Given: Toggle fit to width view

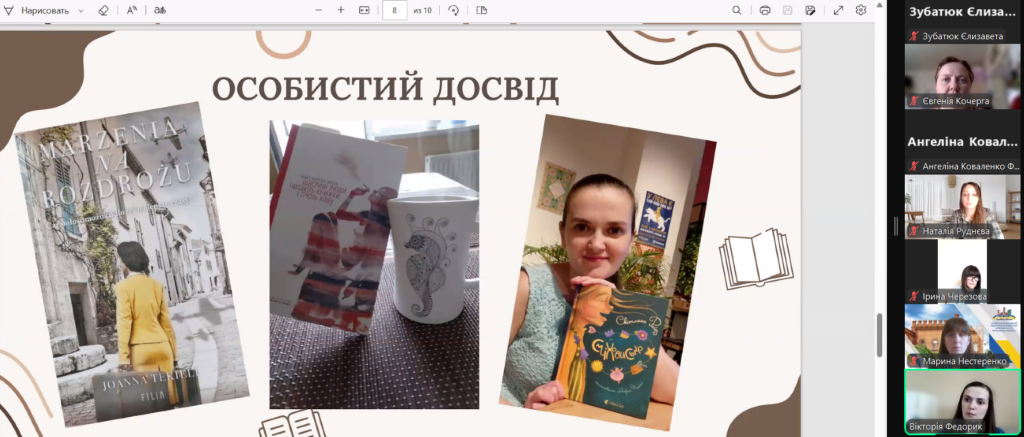Looking at the screenshot, I should tap(364, 10).
